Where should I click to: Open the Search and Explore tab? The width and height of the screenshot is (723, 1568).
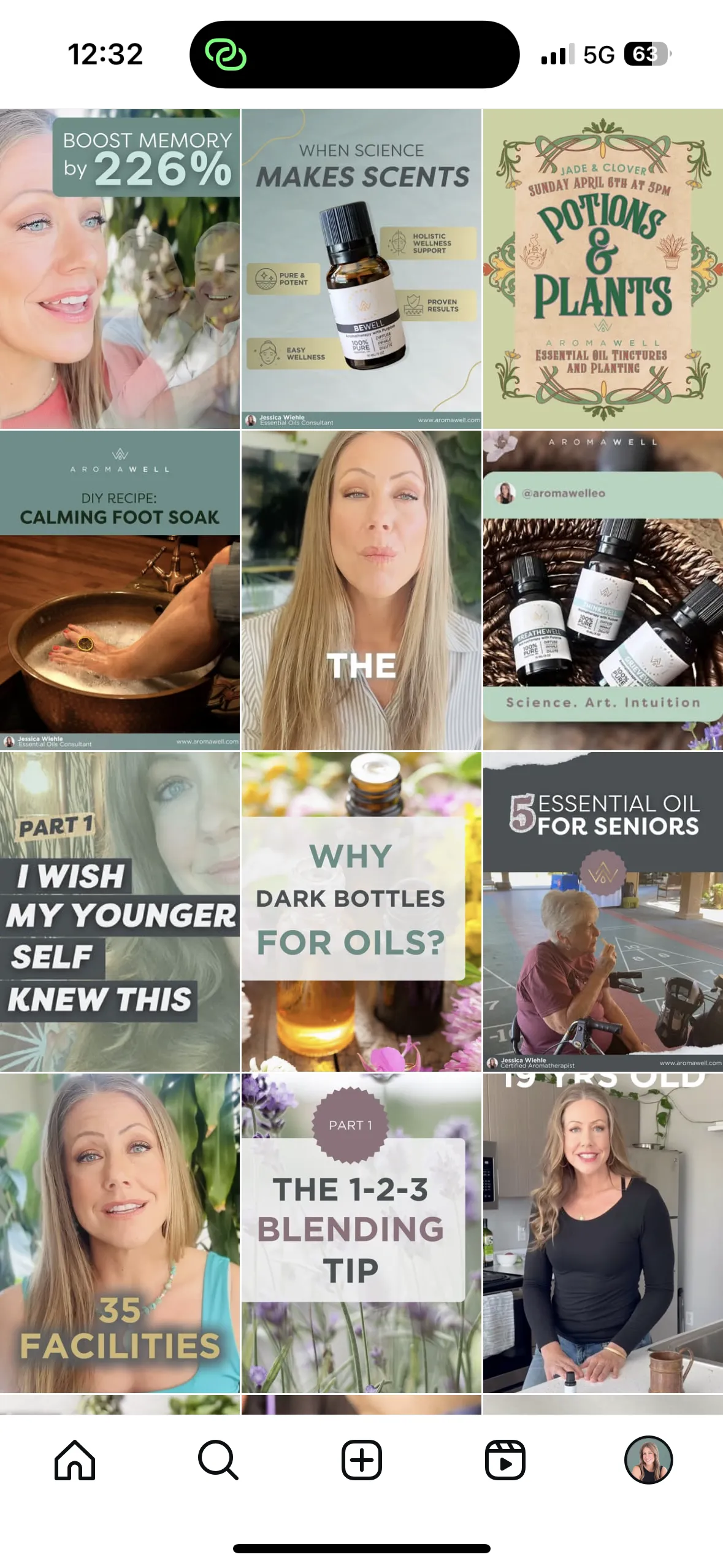coord(218,1460)
